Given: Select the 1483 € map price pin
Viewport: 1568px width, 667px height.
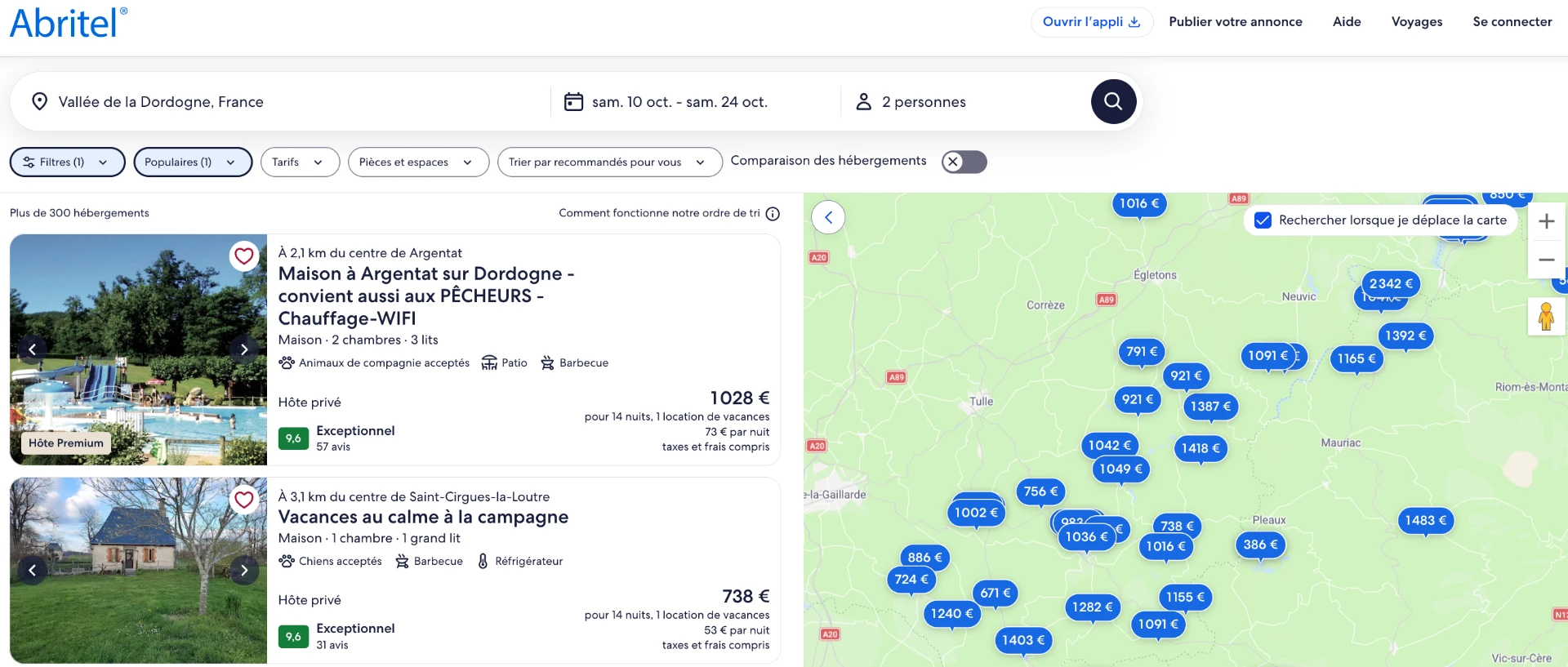Looking at the screenshot, I should click(x=1425, y=520).
